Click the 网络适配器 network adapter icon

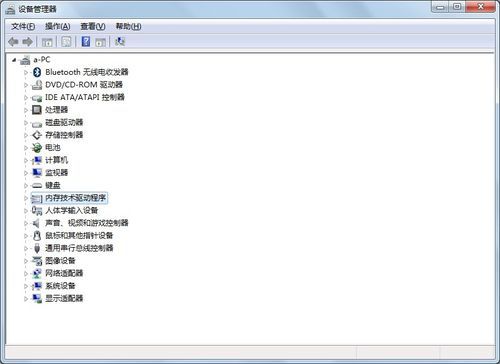37,273
